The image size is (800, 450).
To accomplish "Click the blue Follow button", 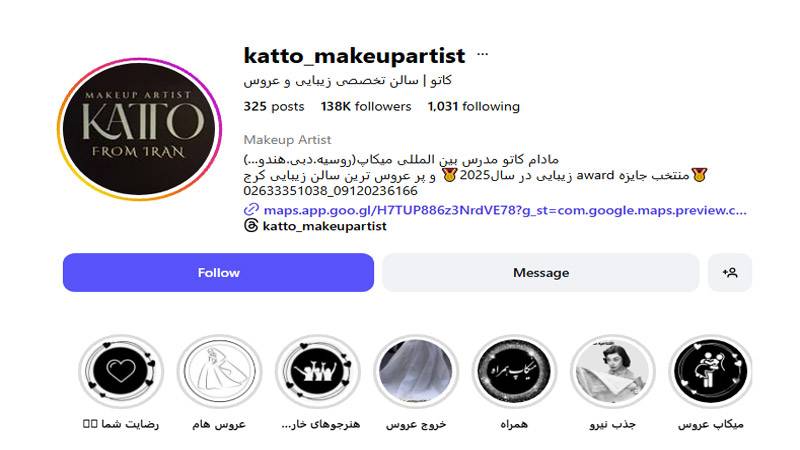I will point(218,272).
